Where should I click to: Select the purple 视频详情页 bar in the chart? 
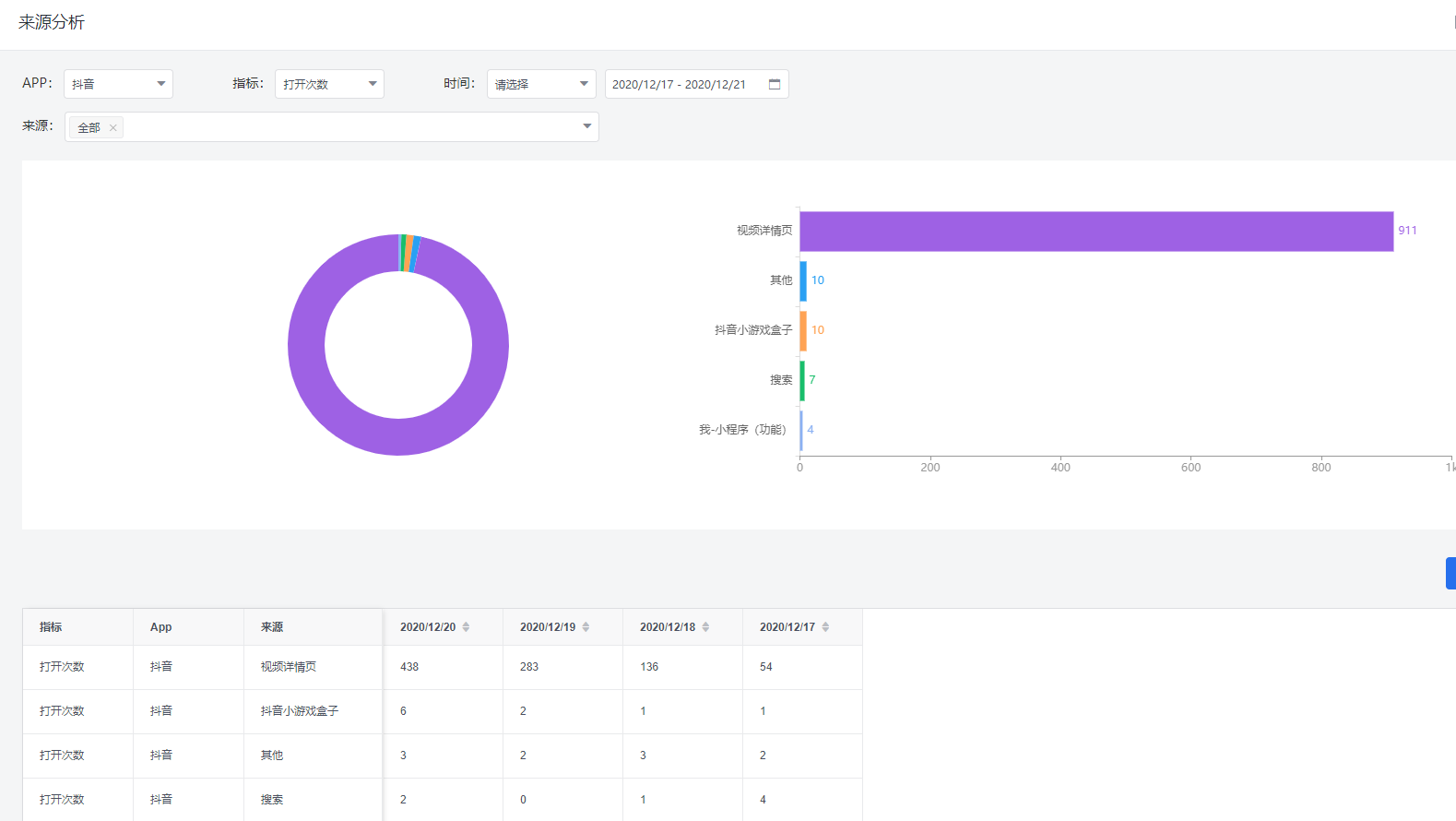[x=1096, y=232]
